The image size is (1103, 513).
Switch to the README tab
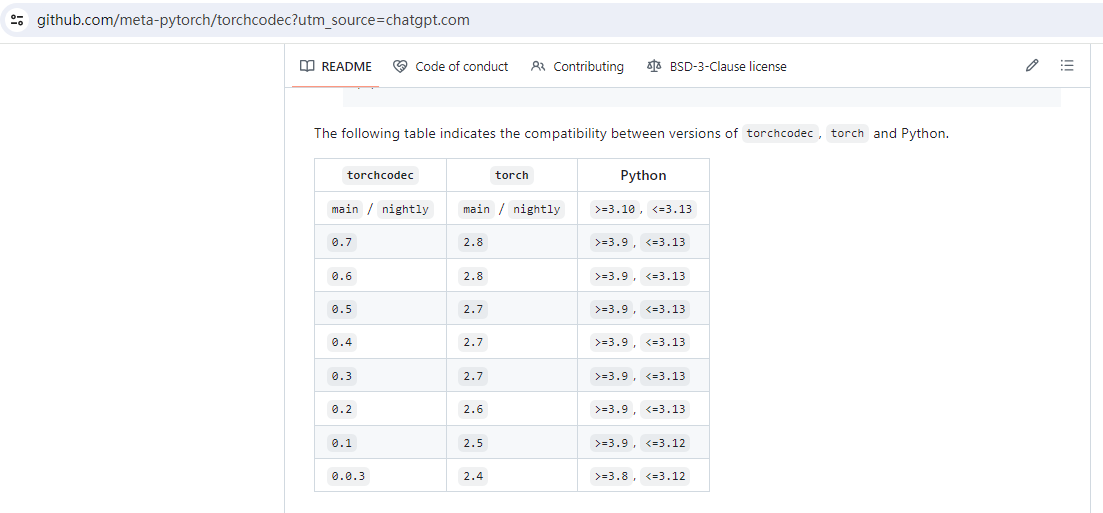click(346, 67)
